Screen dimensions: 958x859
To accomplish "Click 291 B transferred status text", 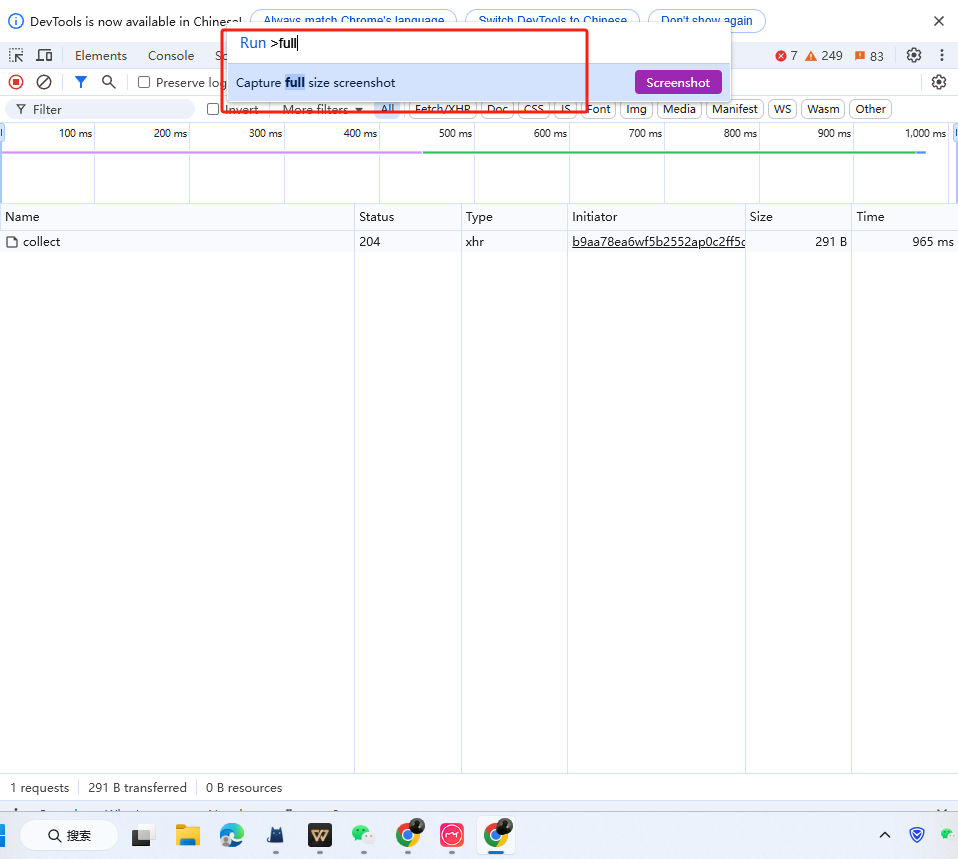I will (x=137, y=788).
